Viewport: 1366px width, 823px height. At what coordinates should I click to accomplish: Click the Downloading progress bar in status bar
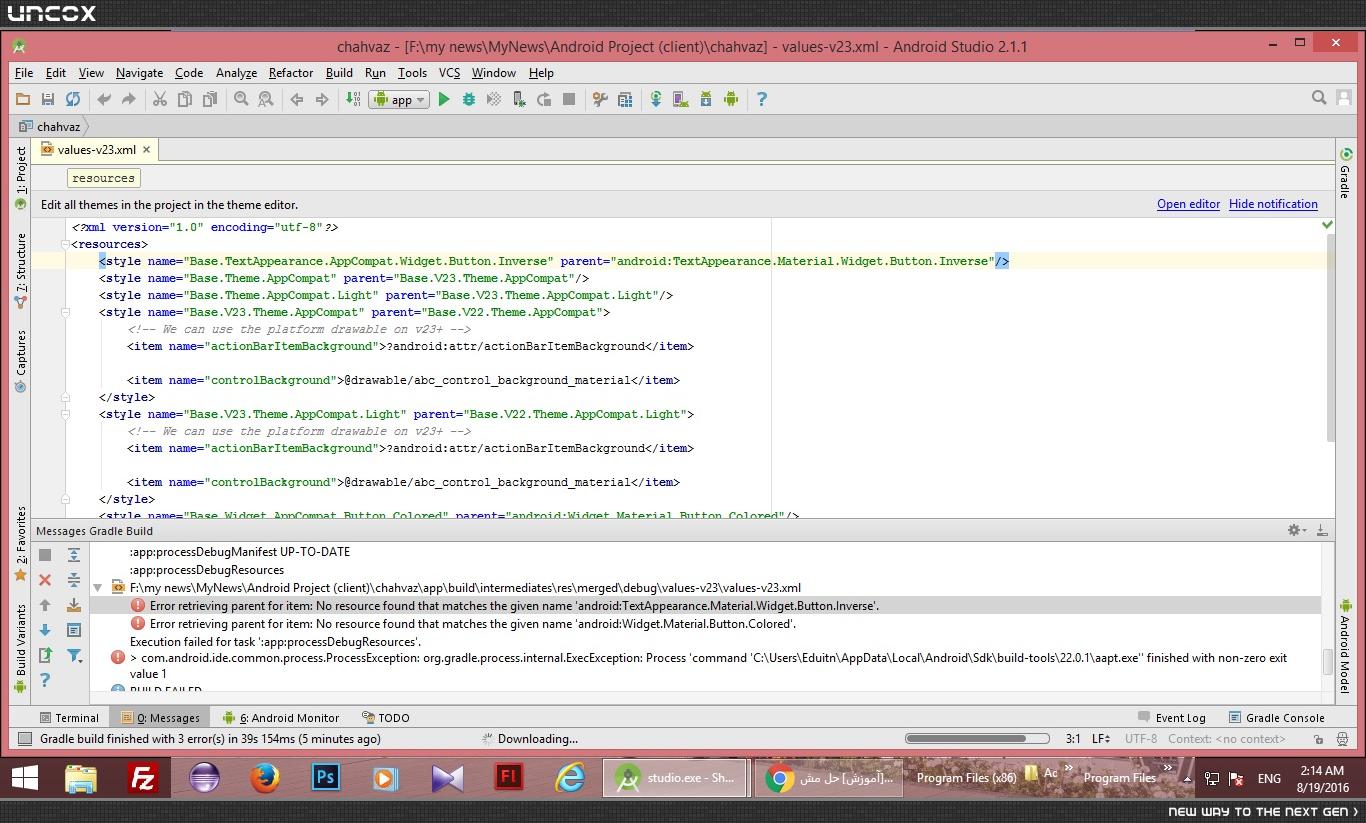pos(977,739)
